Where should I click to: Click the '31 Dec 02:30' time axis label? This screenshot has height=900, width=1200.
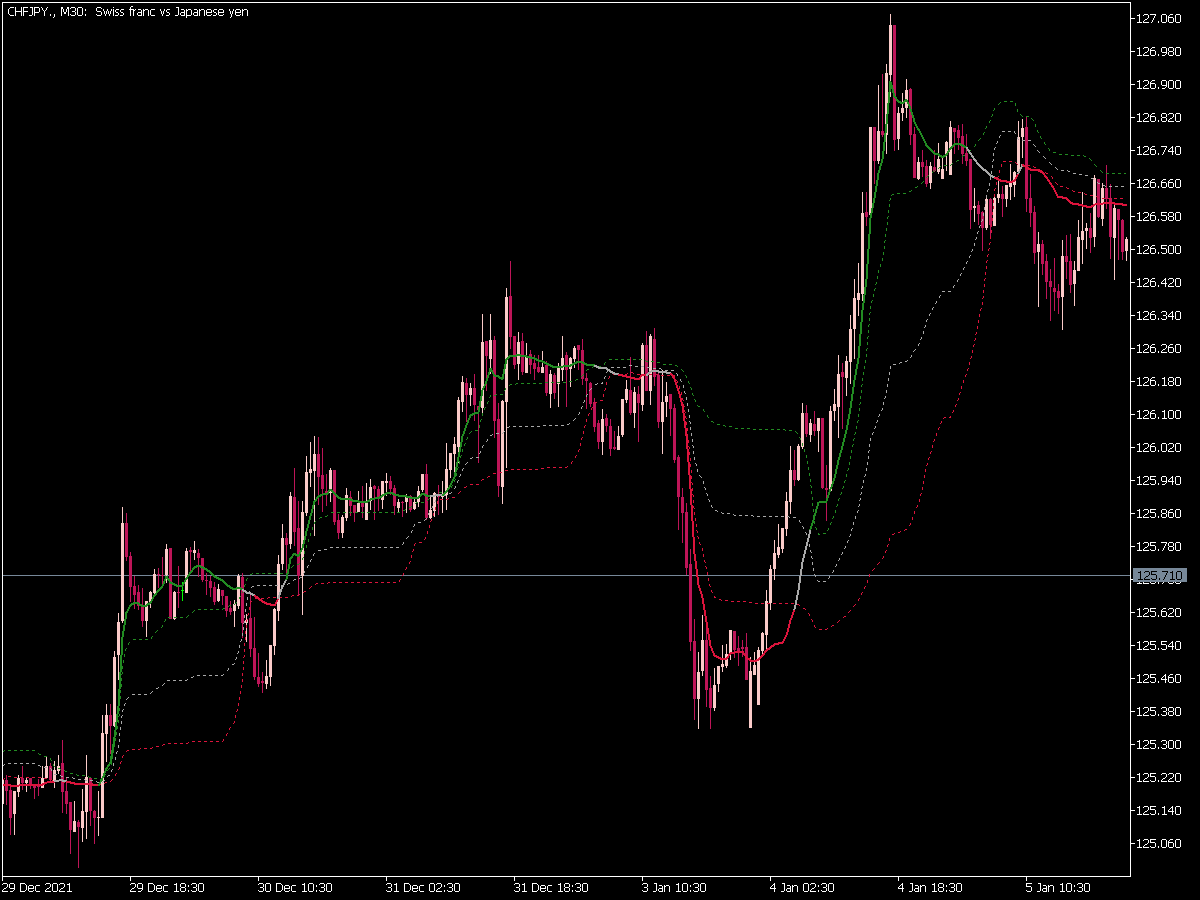pyautogui.click(x=423, y=887)
